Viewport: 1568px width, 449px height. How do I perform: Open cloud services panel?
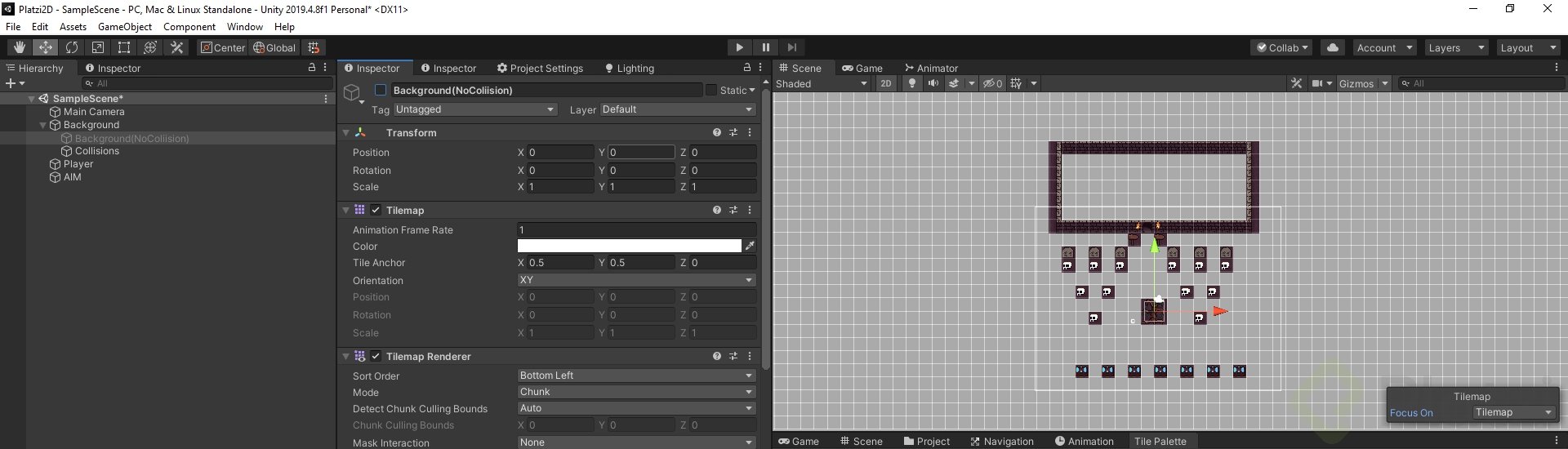1332,47
